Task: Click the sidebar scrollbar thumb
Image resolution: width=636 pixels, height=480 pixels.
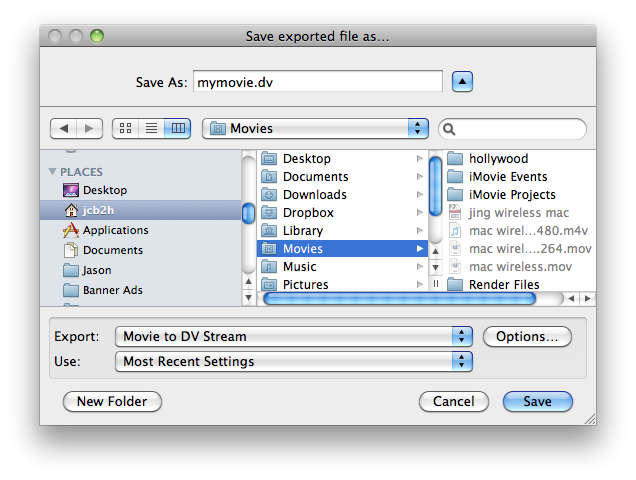Action: (x=248, y=213)
